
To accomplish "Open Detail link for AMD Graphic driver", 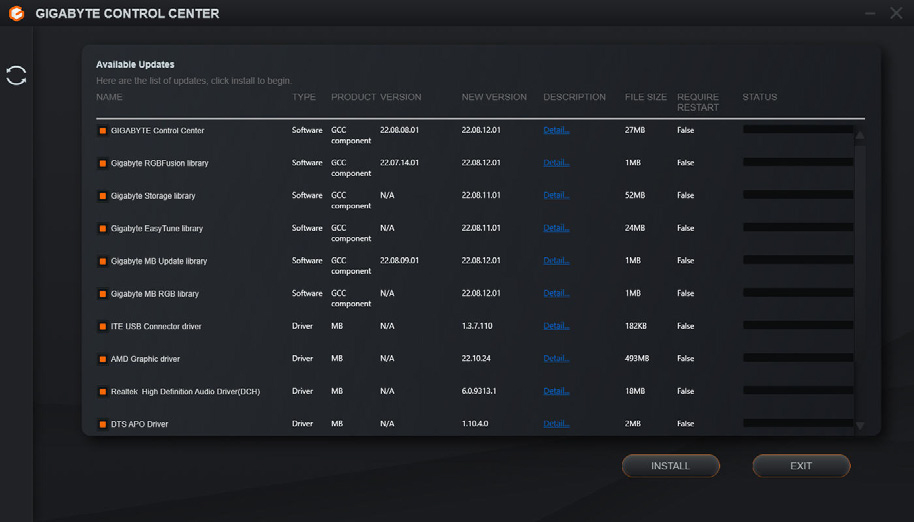I will tap(556, 358).
